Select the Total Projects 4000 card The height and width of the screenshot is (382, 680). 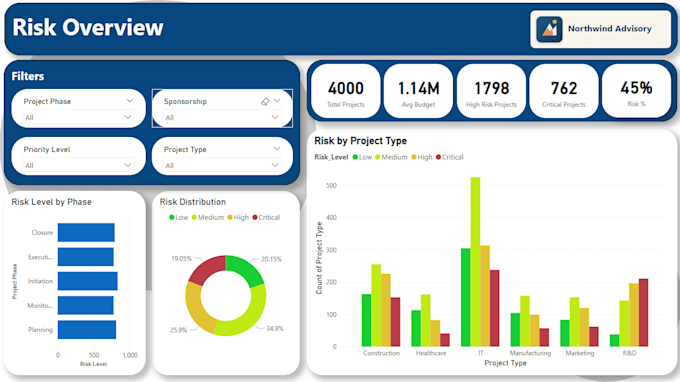click(x=346, y=91)
